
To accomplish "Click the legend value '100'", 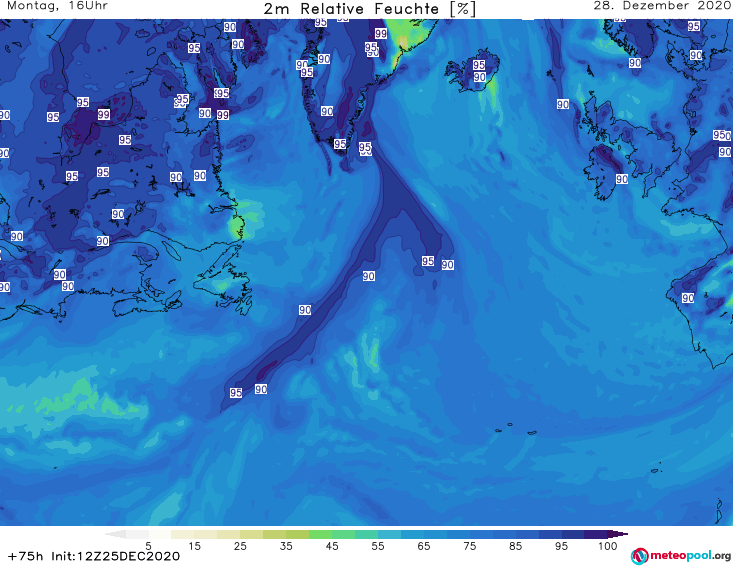I will (x=608, y=546).
